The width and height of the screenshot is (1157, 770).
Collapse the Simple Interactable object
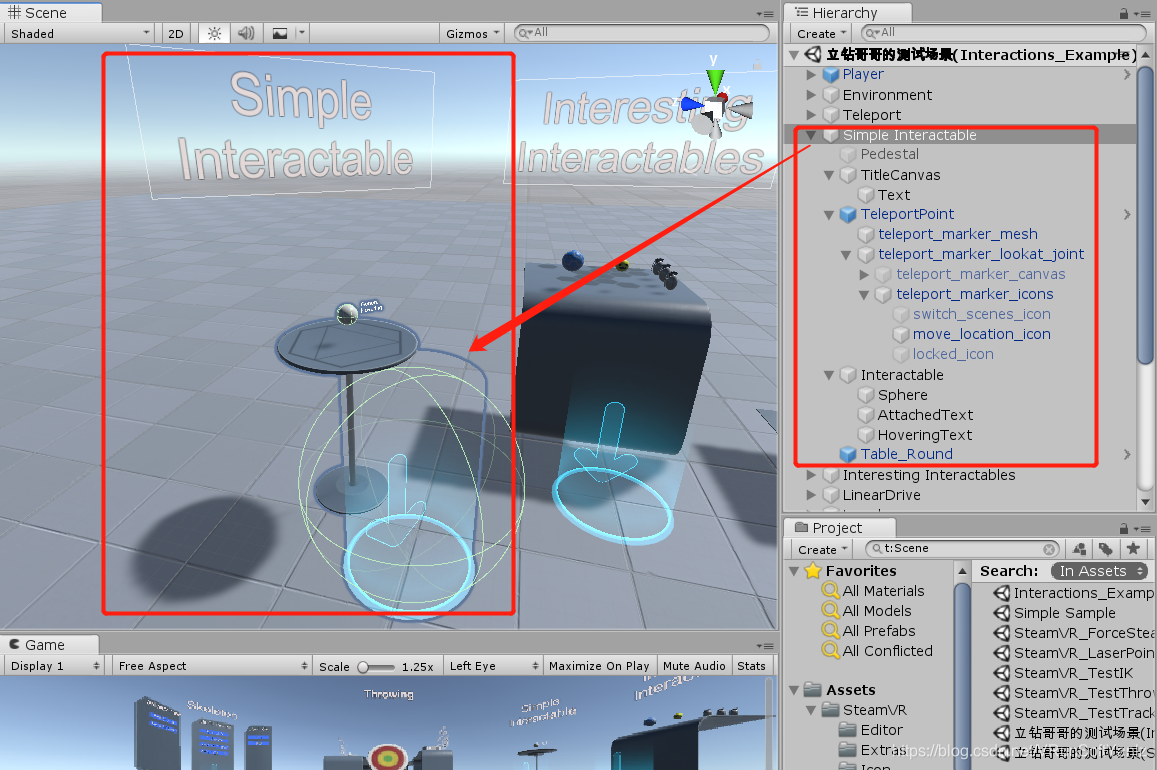812,135
